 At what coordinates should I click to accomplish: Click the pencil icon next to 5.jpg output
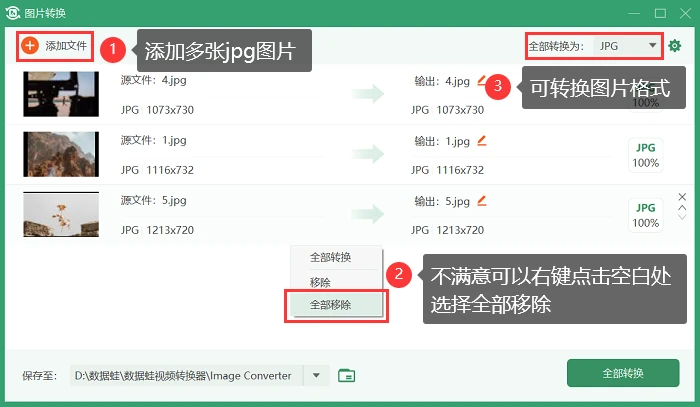coord(481,201)
